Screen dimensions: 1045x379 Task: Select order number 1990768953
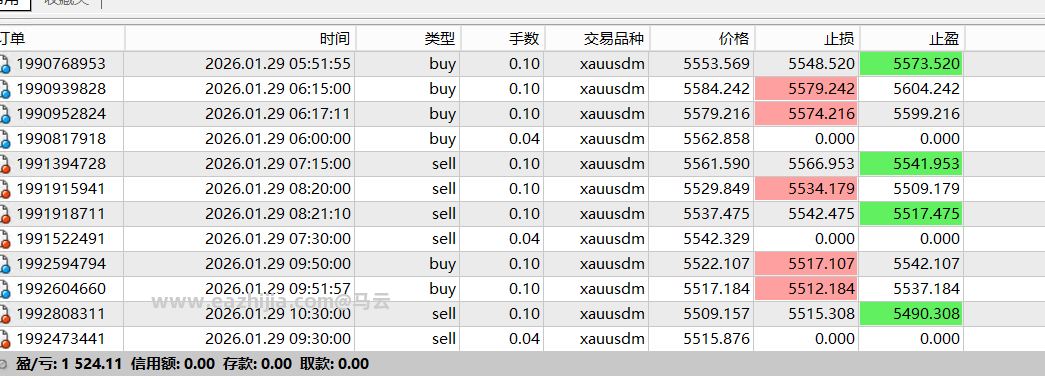61,64
